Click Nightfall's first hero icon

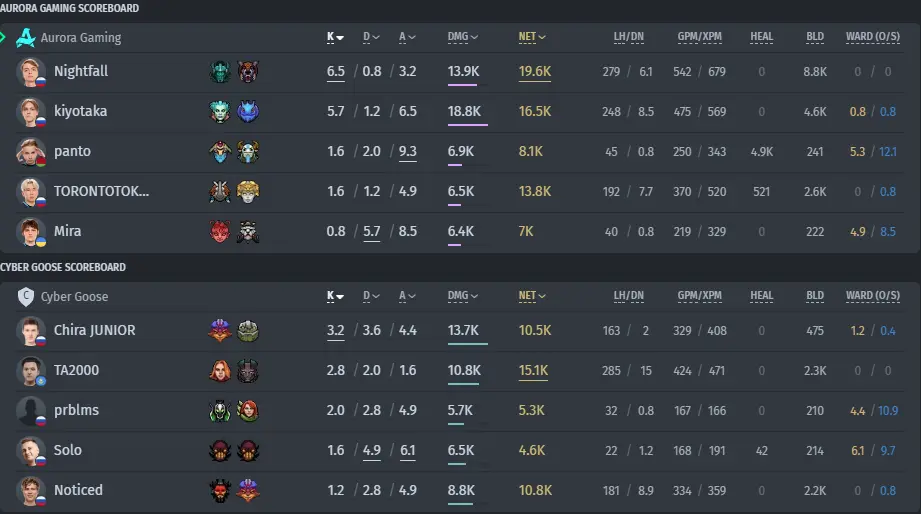(220, 72)
